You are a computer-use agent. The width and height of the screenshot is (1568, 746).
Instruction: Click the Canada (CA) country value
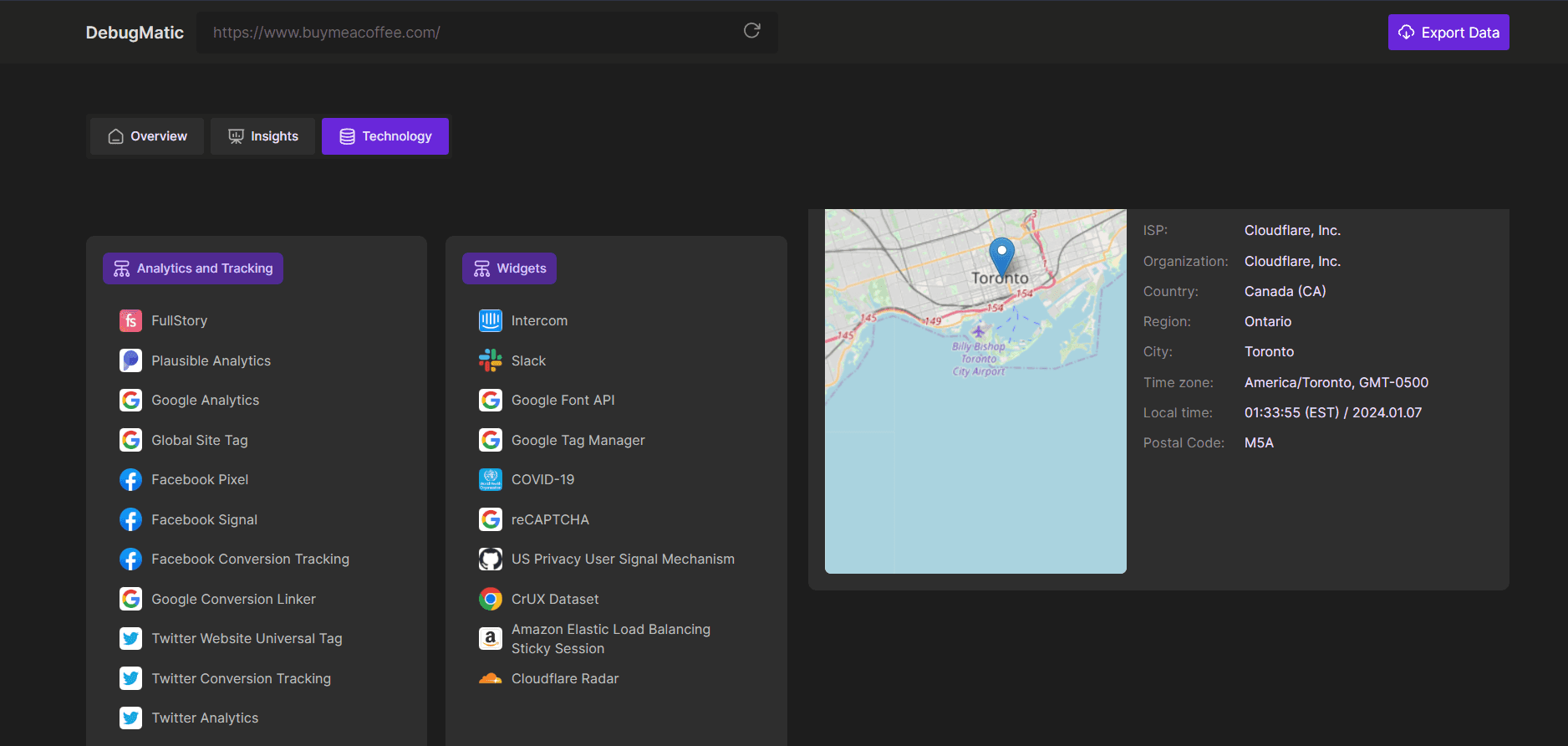[1285, 291]
